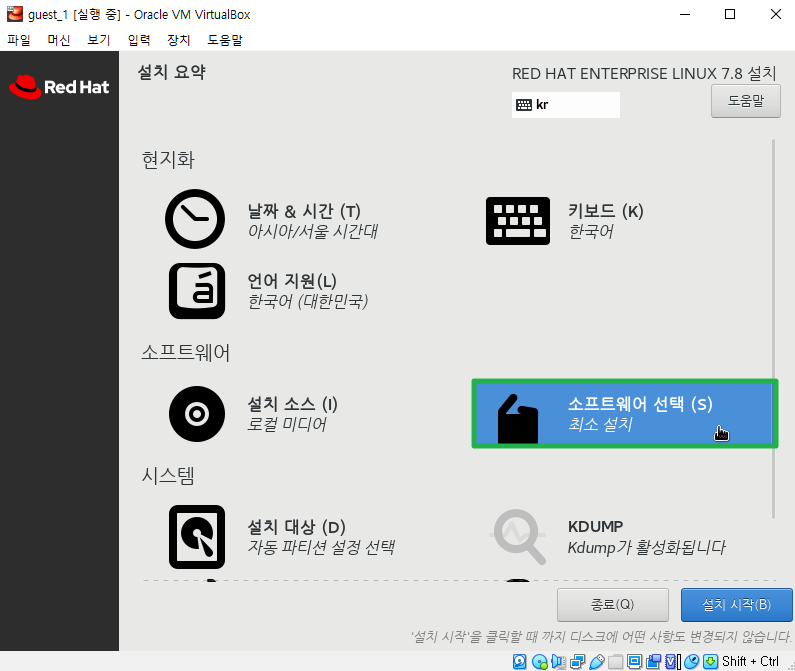Close the guest_1 VirtualBox window

pos(775,14)
